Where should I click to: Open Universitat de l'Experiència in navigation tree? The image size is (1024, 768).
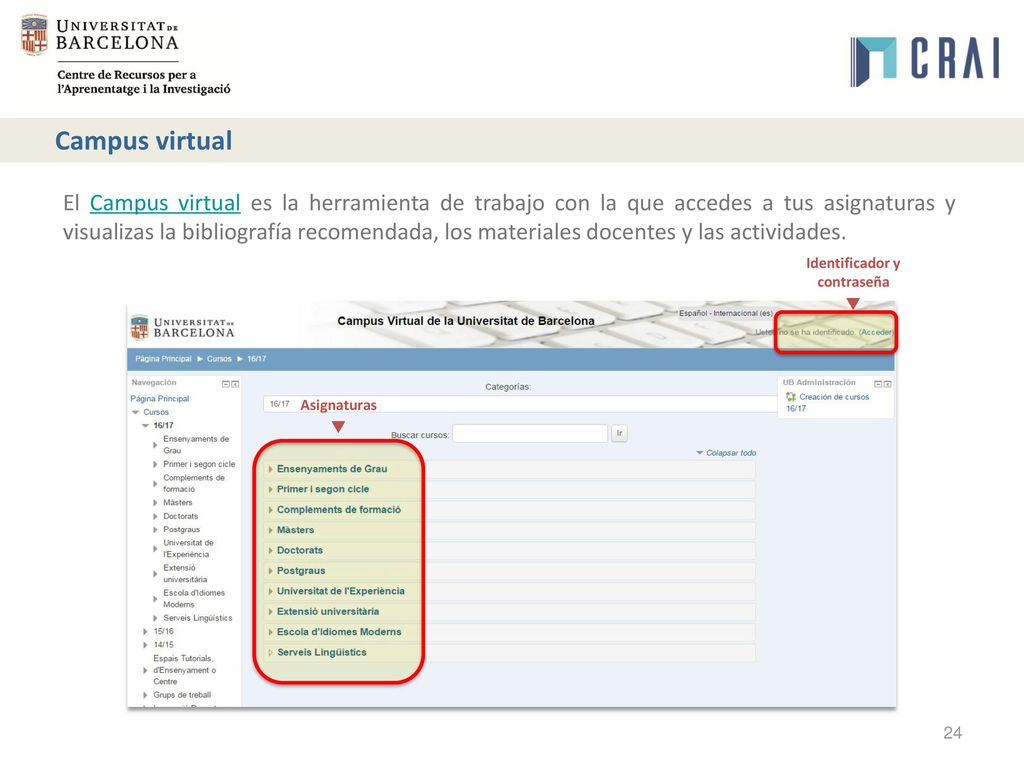(x=188, y=549)
